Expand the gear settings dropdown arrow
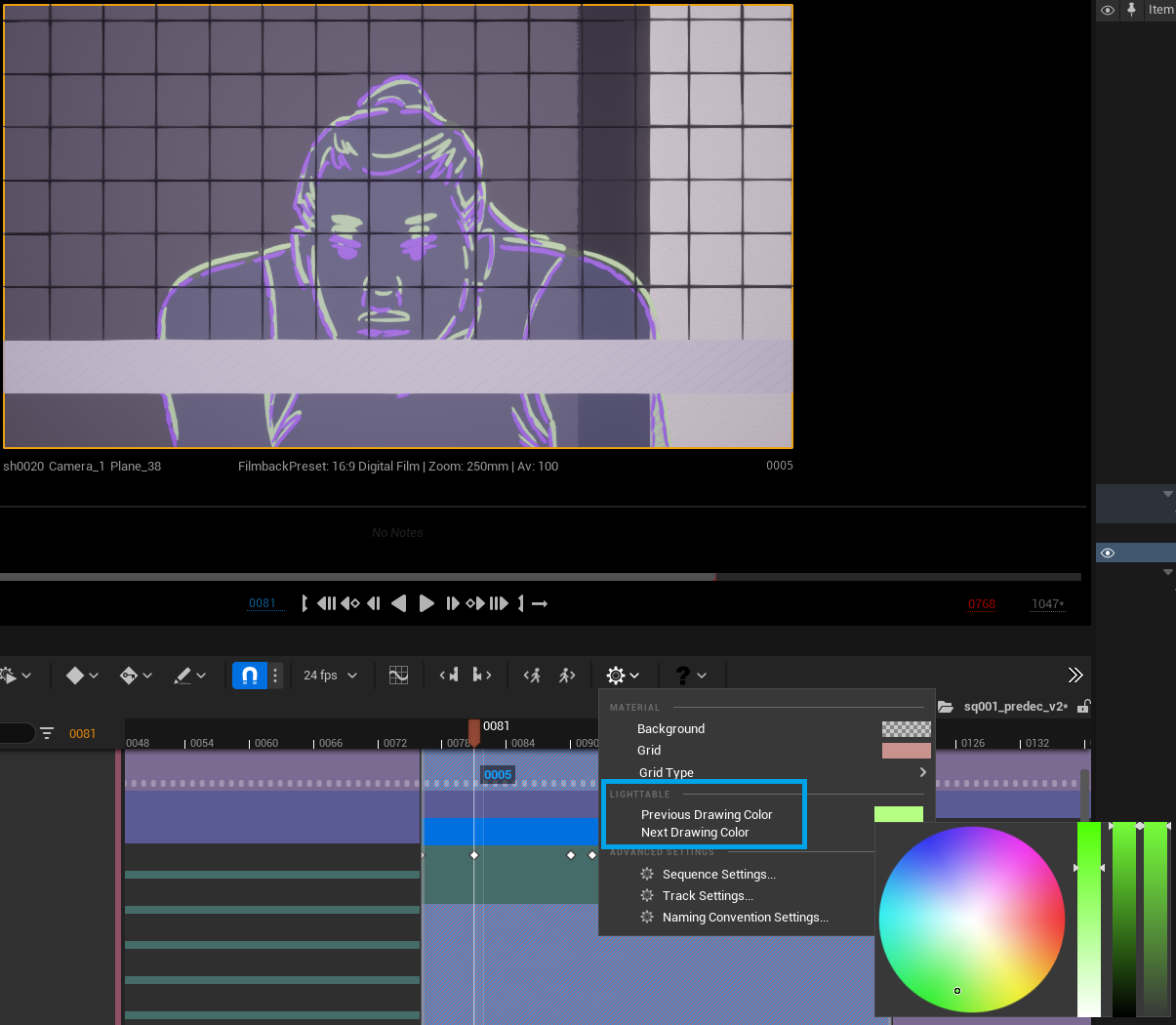This screenshot has height=1025, width=1176. pos(634,675)
